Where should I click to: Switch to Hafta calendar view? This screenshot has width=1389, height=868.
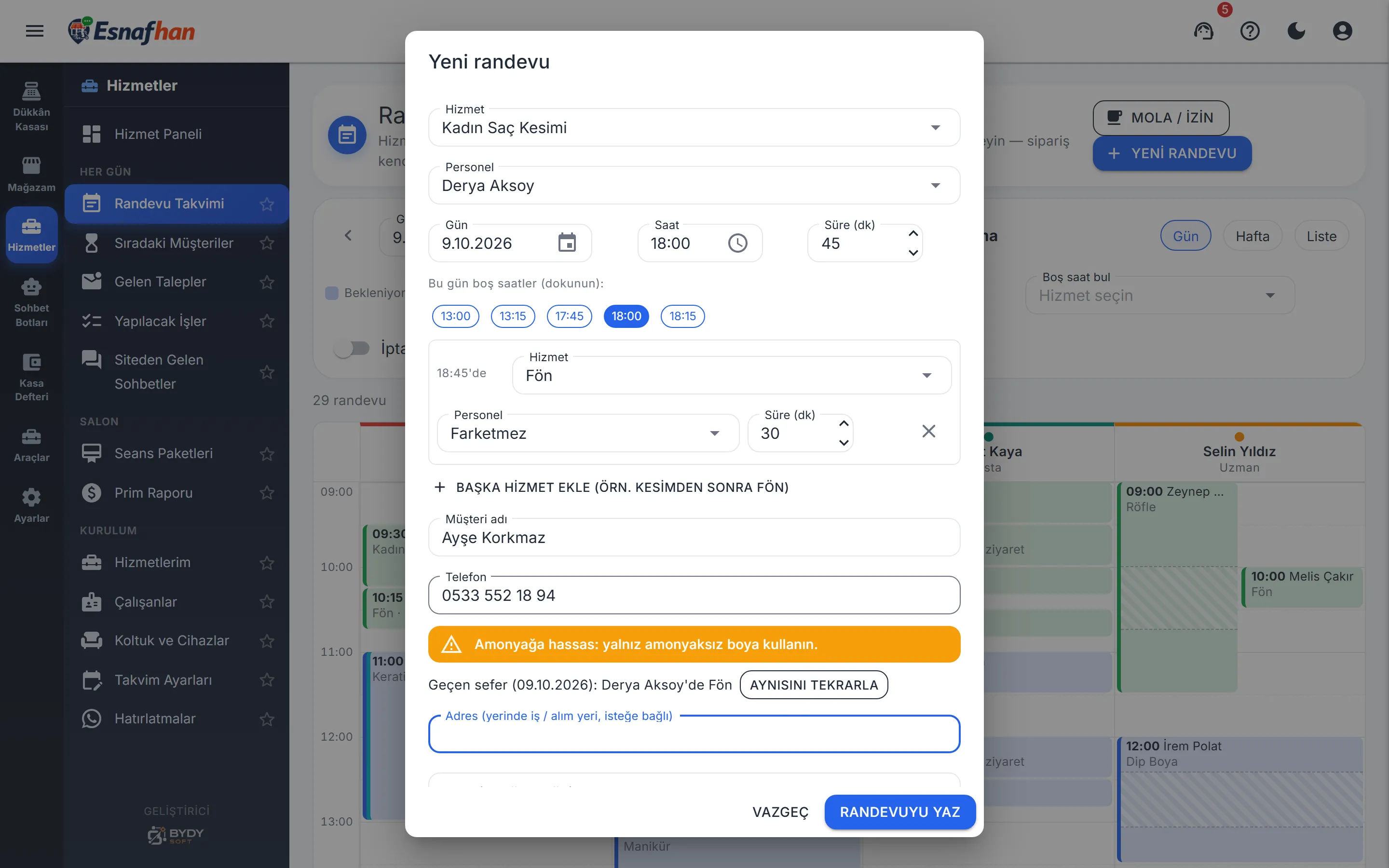tap(1253, 236)
